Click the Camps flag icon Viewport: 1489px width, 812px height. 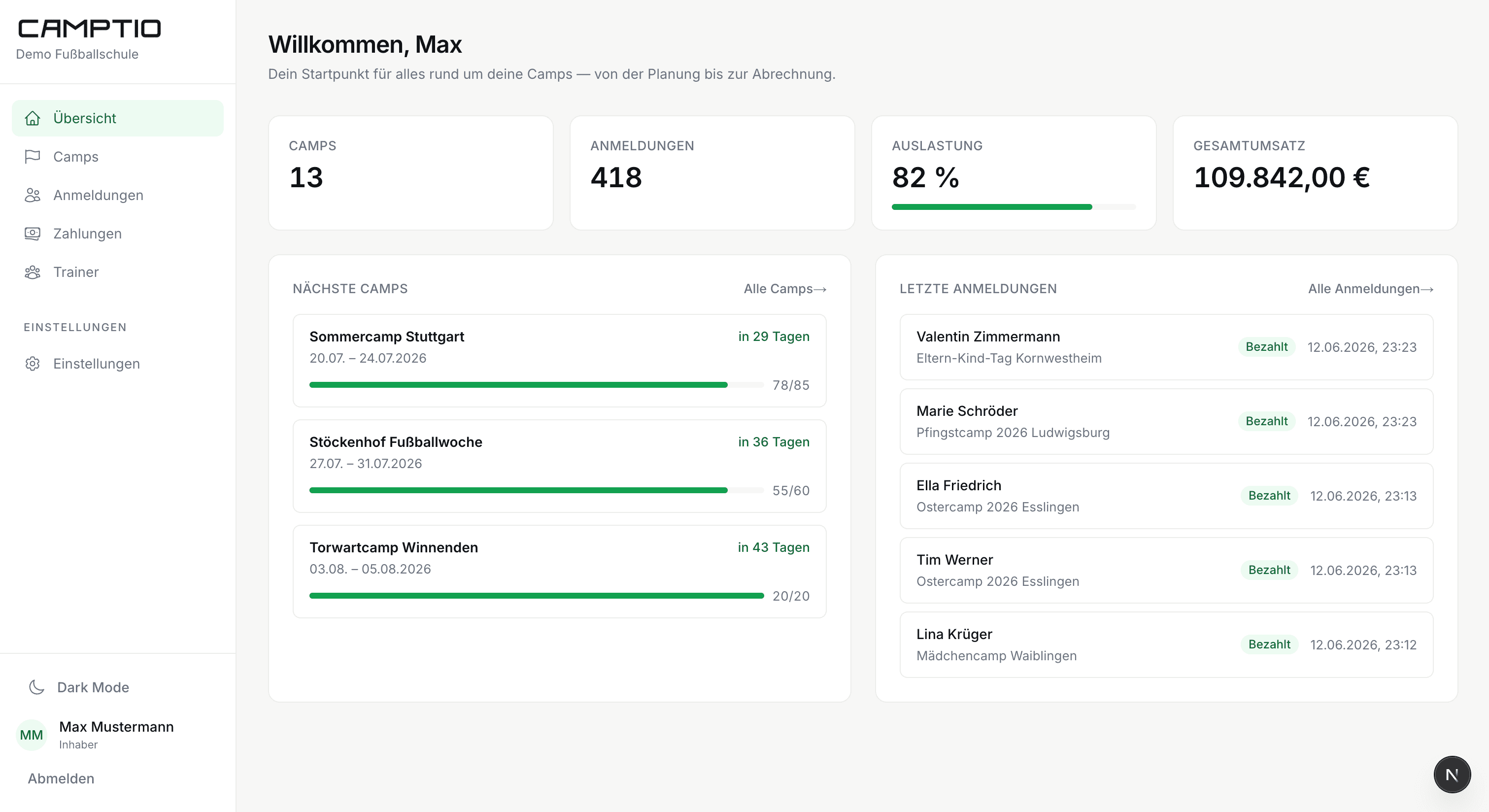click(x=33, y=157)
